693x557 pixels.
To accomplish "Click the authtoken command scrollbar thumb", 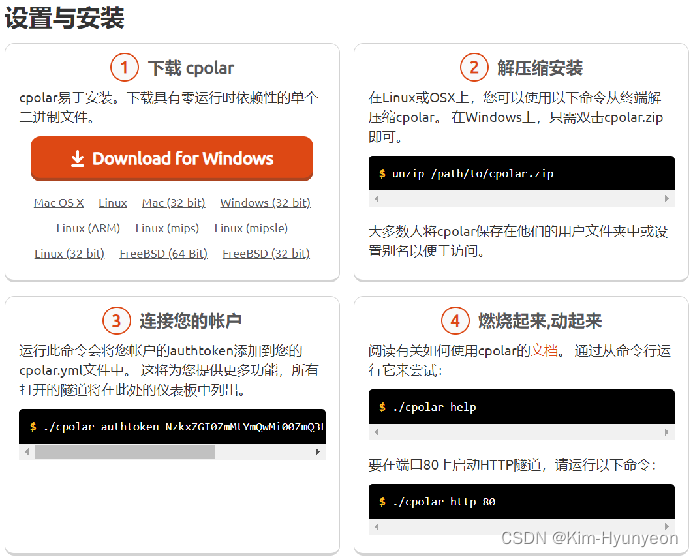I will [x=125, y=452].
